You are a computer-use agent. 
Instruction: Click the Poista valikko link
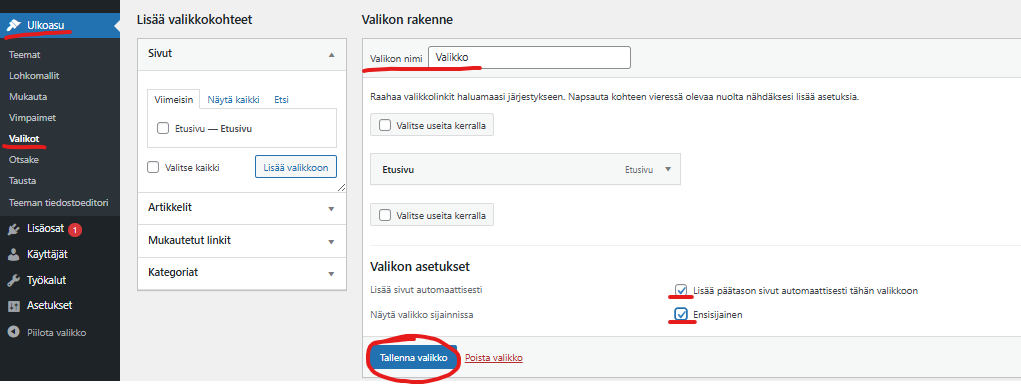point(494,358)
